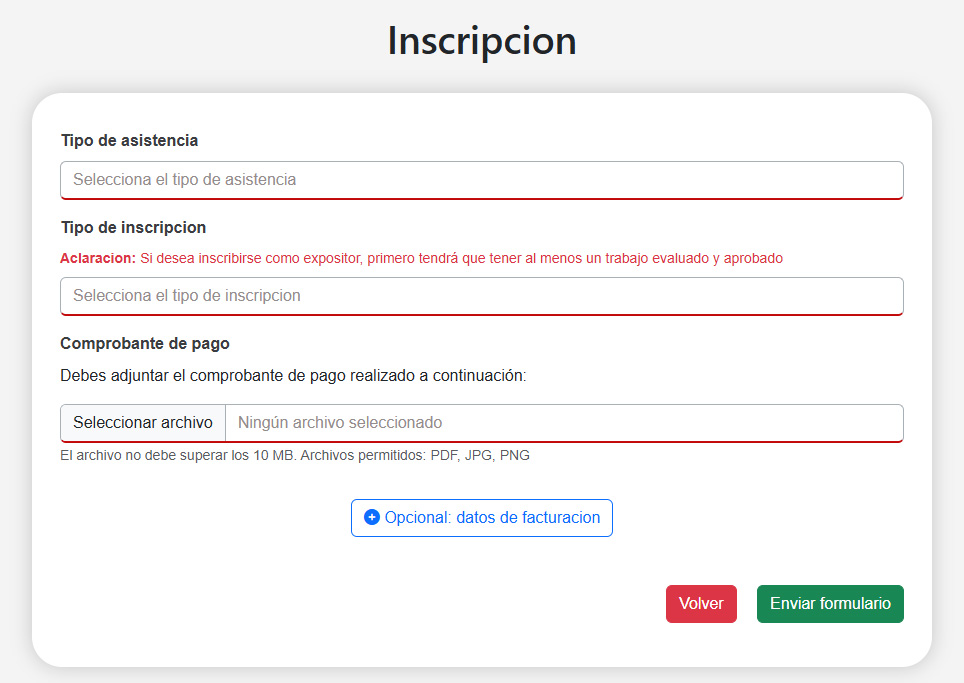This screenshot has height=683, width=964.
Task: Click the 'Tipo de inscripcion' label
Action: (x=133, y=228)
